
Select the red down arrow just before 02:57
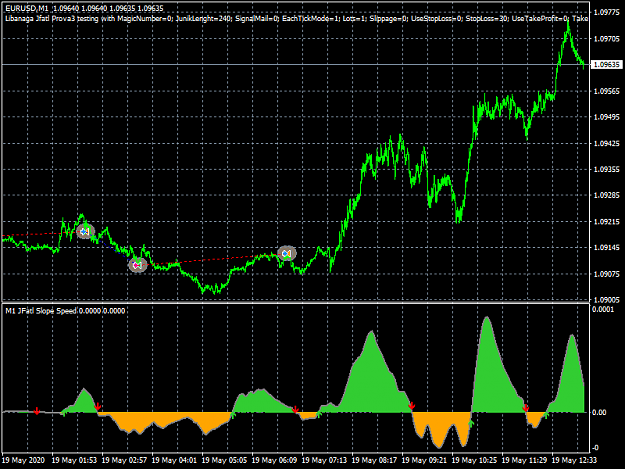click(98, 407)
